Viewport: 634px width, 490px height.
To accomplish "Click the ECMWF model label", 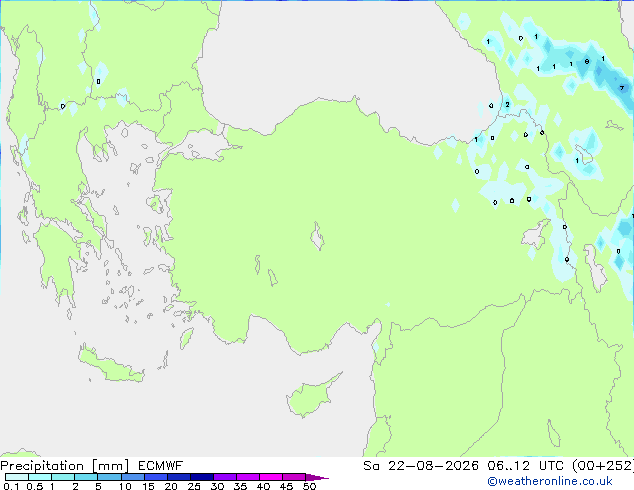I will (161, 466).
